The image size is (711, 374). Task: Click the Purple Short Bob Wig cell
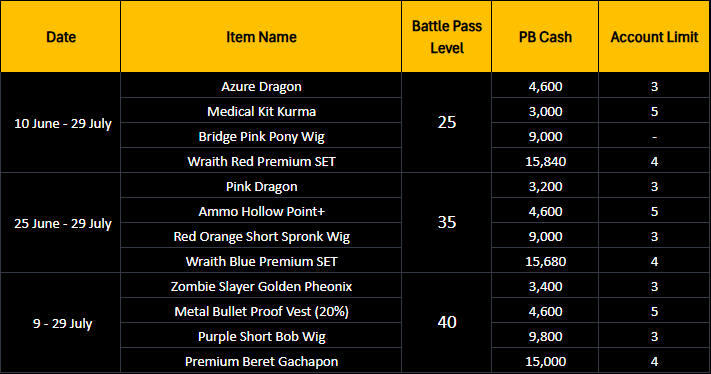point(261,336)
